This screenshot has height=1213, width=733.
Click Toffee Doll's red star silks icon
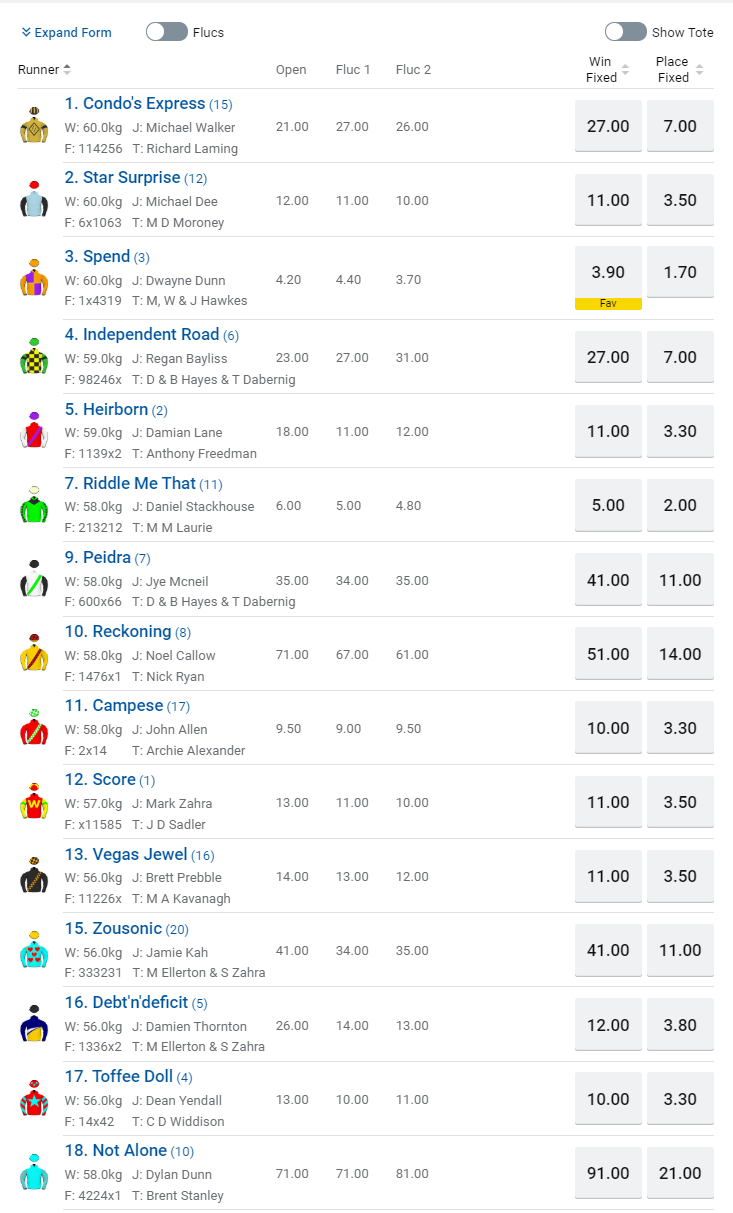pos(35,1099)
